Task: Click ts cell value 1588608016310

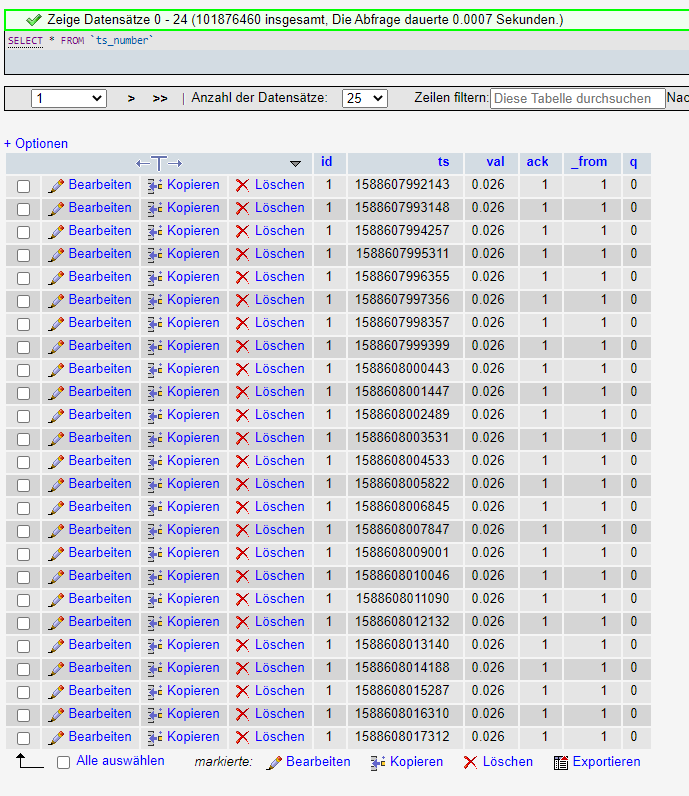Action: click(x=402, y=714)
